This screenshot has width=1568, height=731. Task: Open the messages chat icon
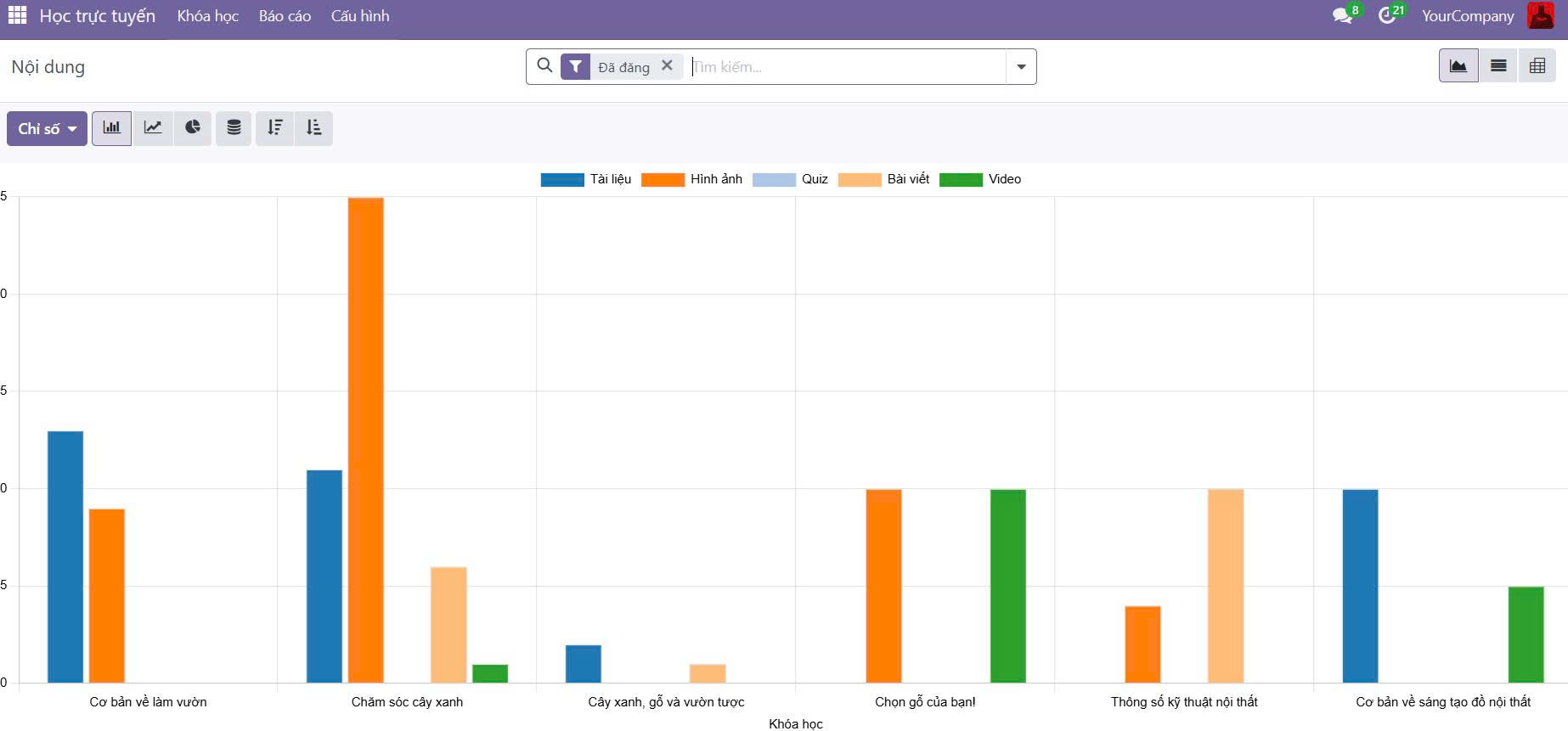coord(1342,16)
